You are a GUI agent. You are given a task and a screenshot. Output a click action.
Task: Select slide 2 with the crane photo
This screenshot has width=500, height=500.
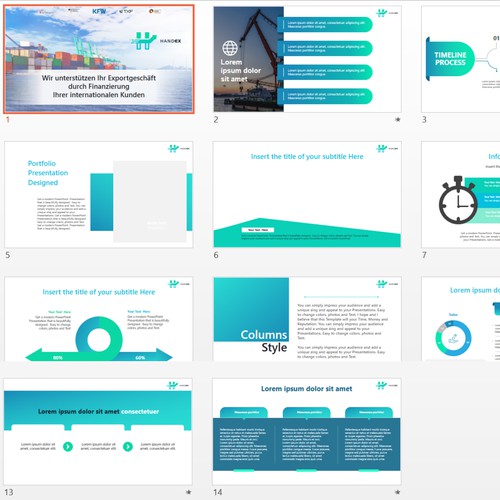click(x=307, y=59)
